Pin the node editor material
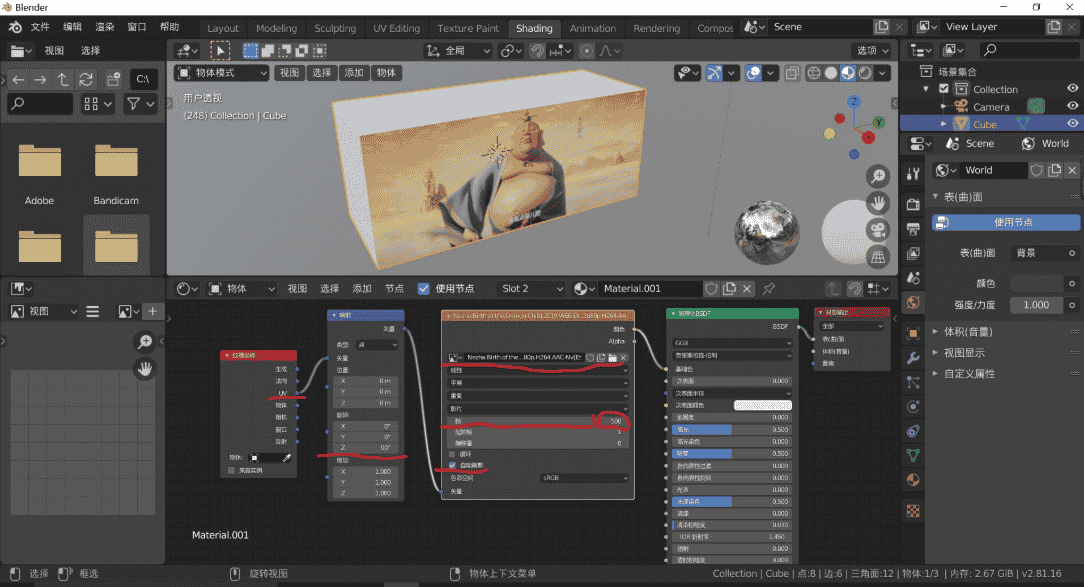The image size is (1084, 587). tap(769, 288)
